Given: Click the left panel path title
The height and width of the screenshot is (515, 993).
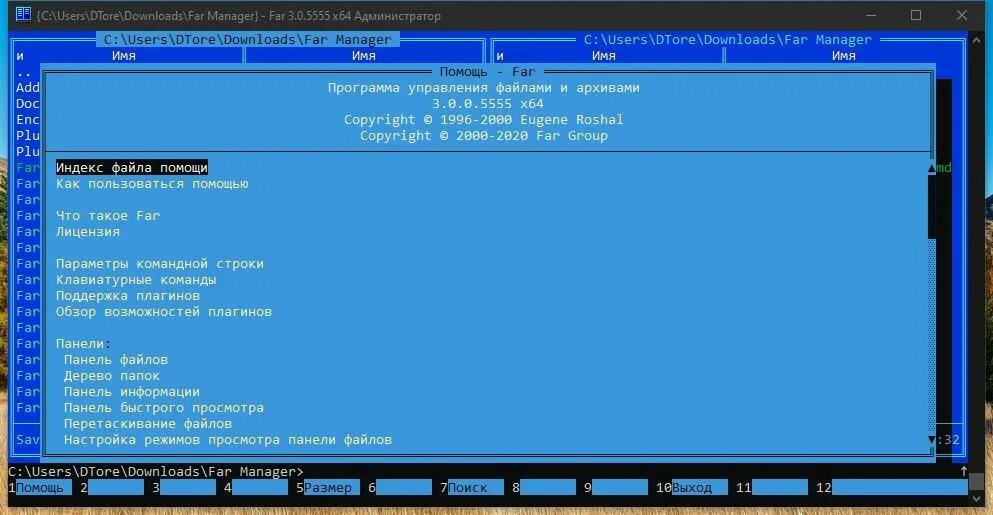Looking at the screenshot, I should pyautogui.click(x=248, y=39).
